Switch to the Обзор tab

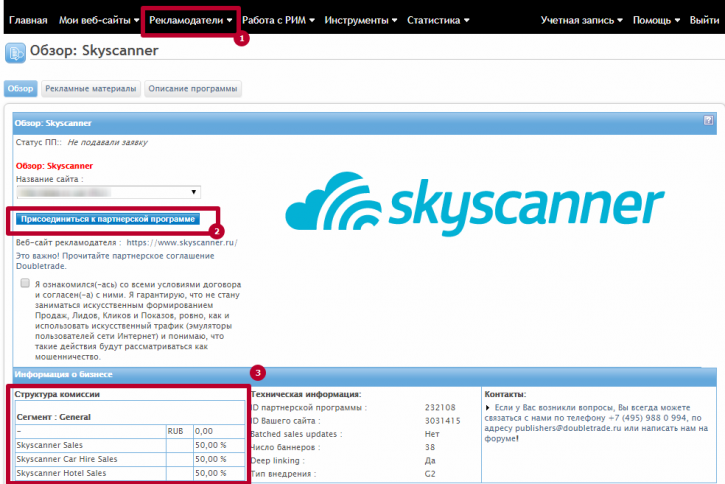20,88
